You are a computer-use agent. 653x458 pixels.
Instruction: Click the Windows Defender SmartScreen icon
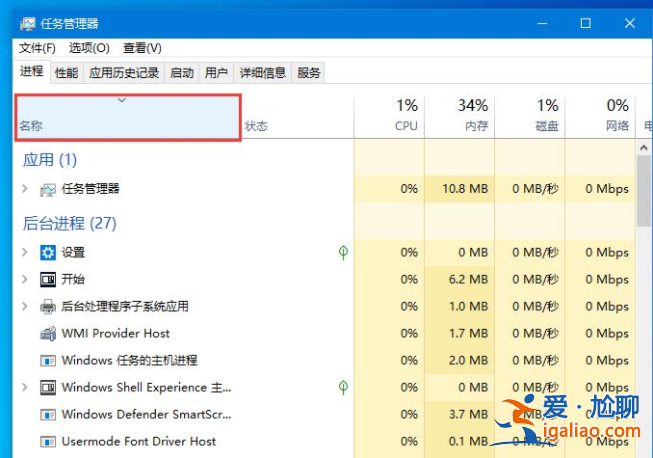[48, 415]
